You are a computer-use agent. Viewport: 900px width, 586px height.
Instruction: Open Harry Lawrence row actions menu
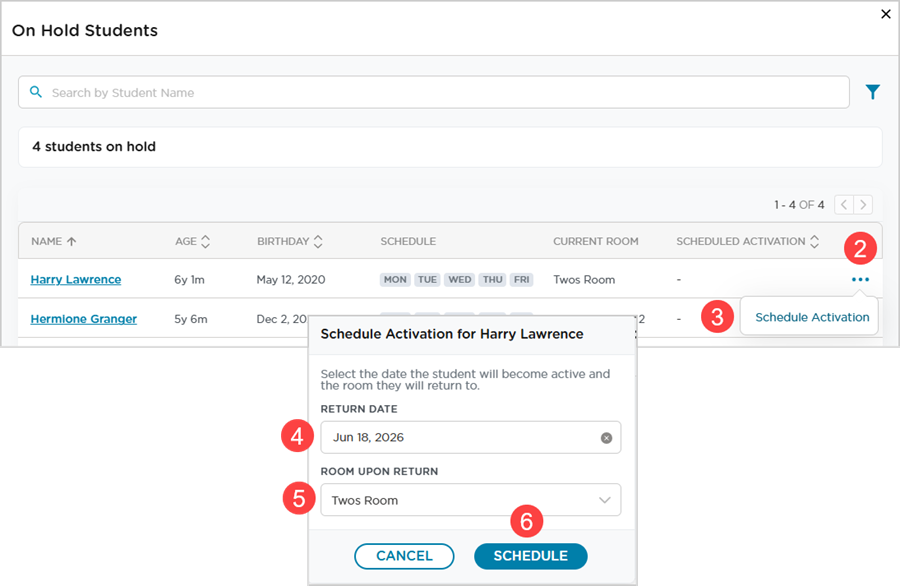860,280
